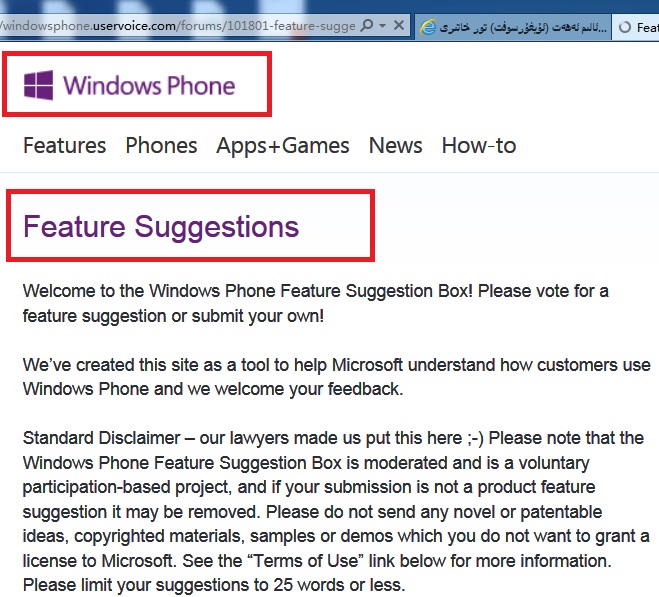Click the Internet Explorer icon on the Uyghur tab

428,27
